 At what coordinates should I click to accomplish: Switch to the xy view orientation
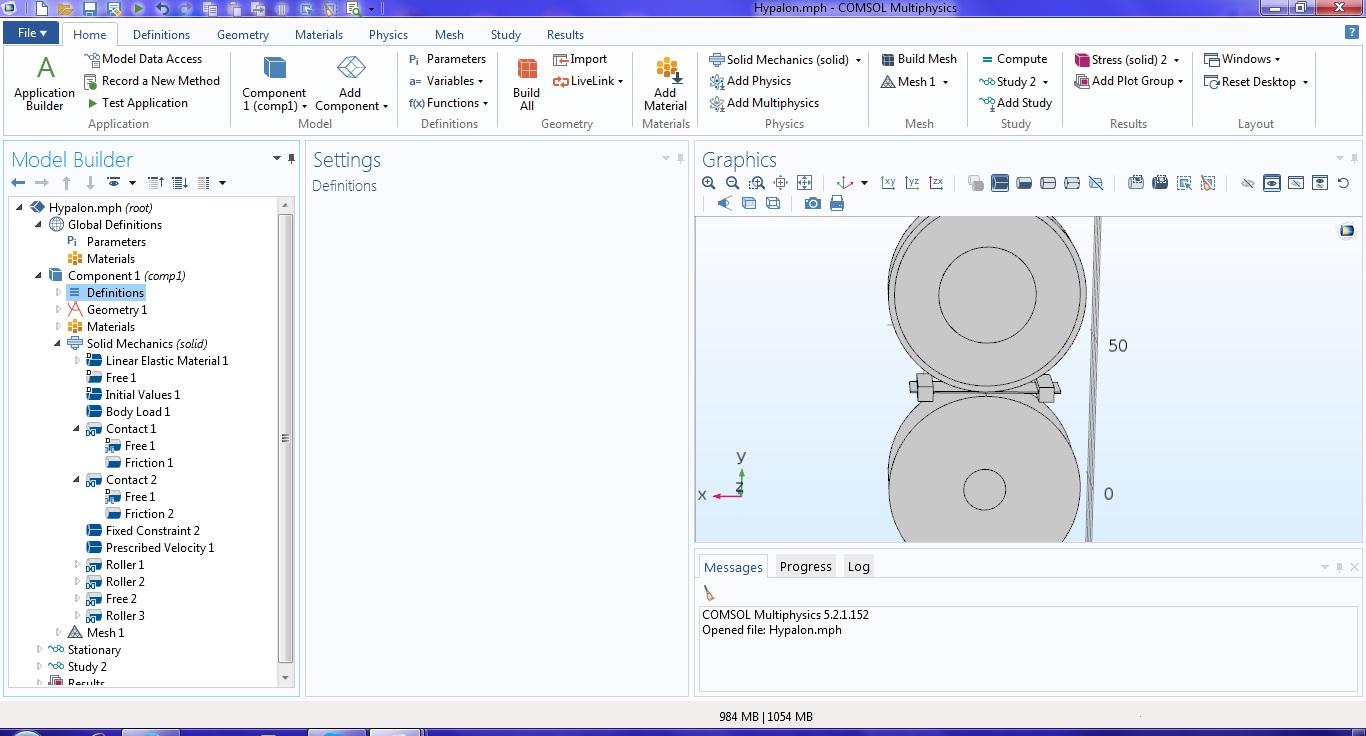coord(888,183)
